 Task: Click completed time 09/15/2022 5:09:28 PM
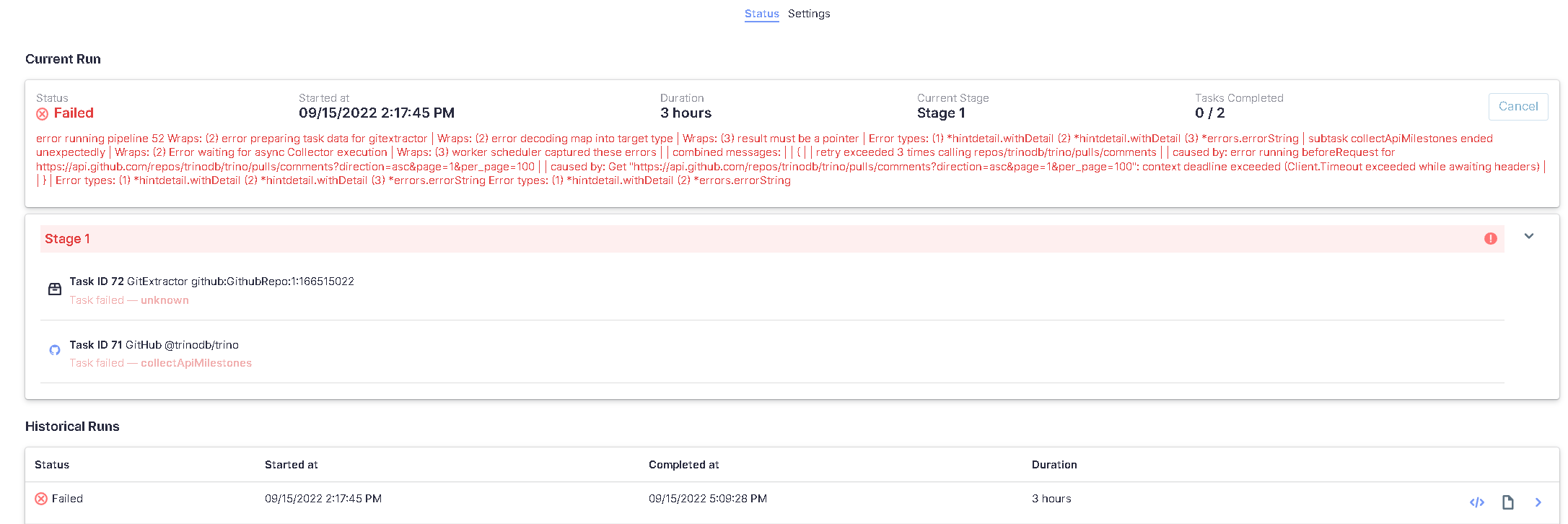coord(708,499)
